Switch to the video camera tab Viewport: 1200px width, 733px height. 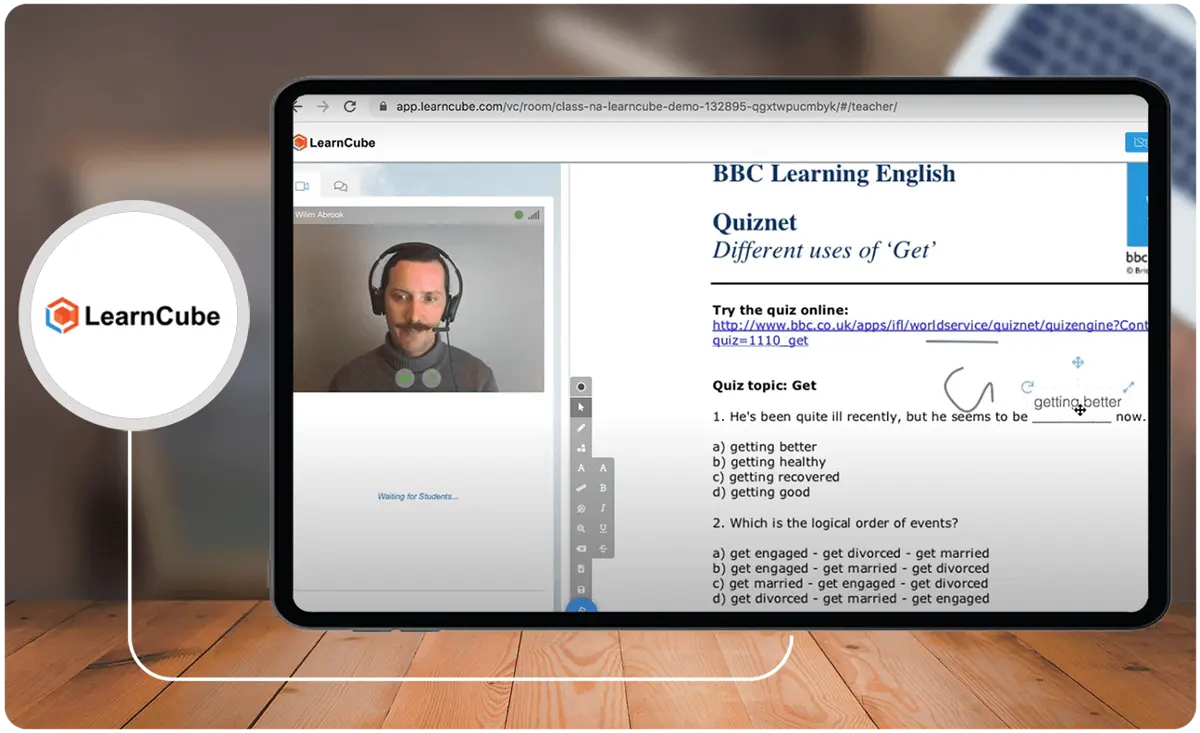tap(302, 186)
